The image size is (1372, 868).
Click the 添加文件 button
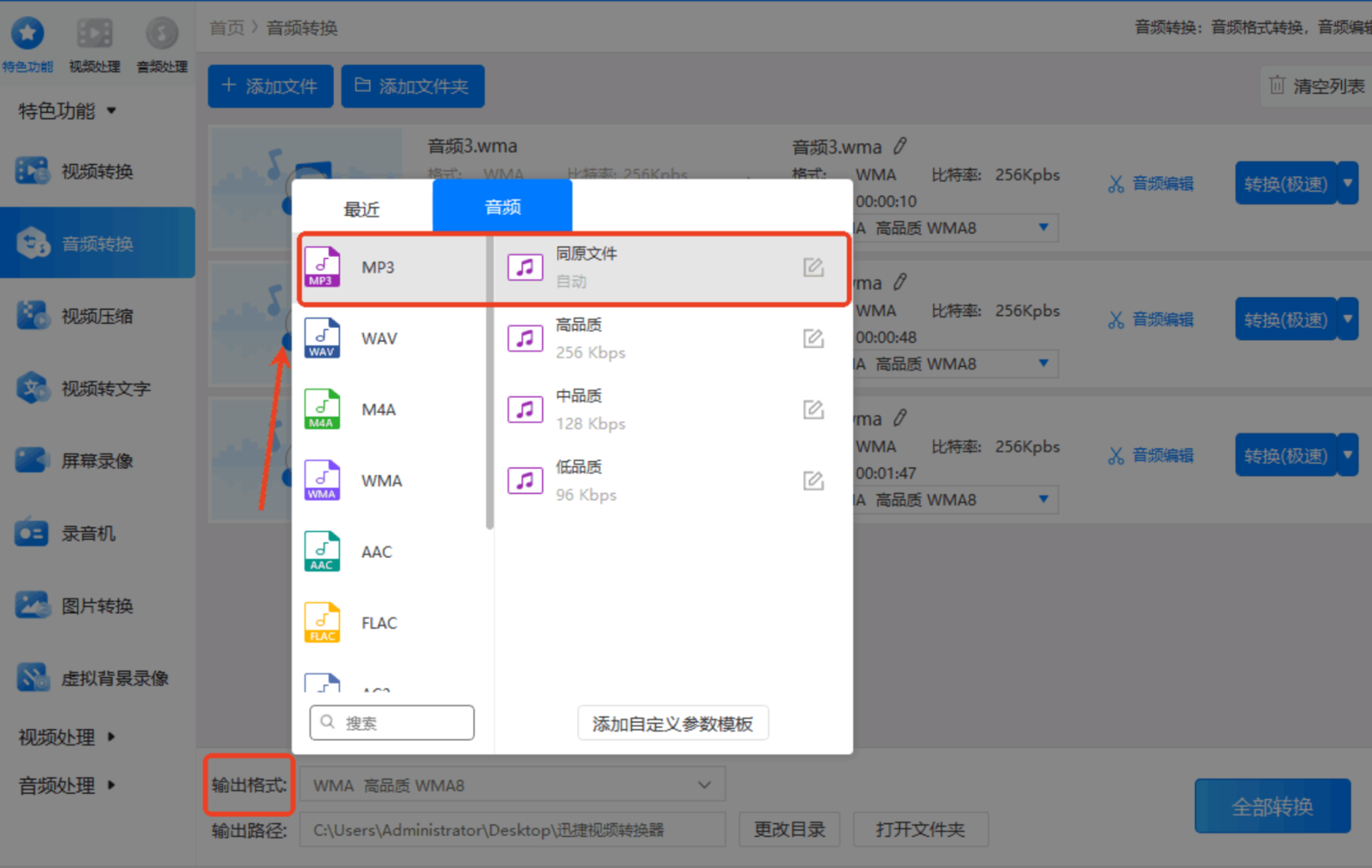coord(270,86)
